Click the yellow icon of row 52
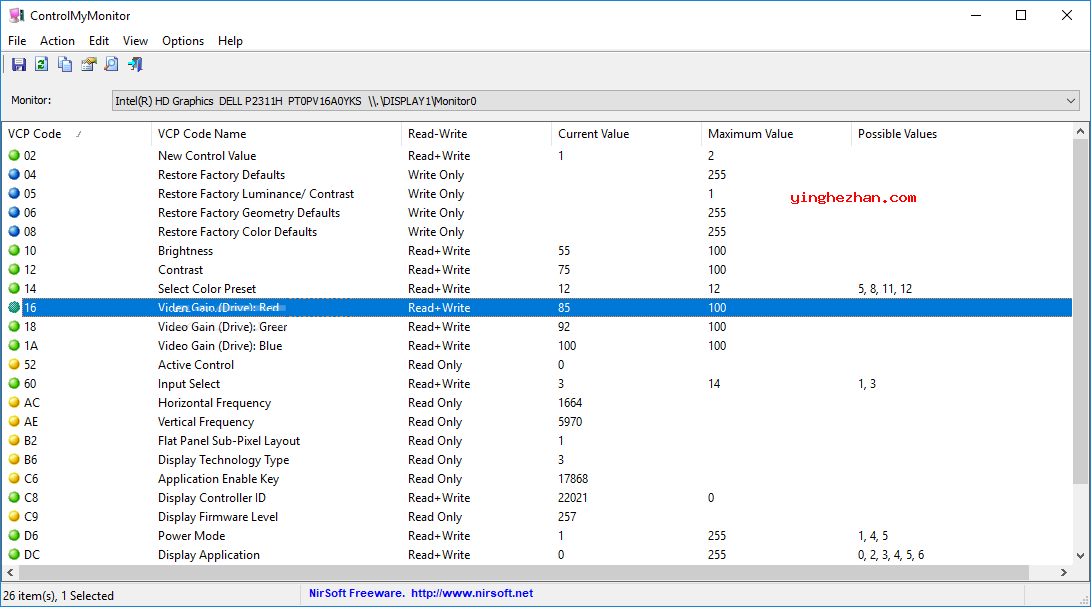 click(x=14, y=364)
